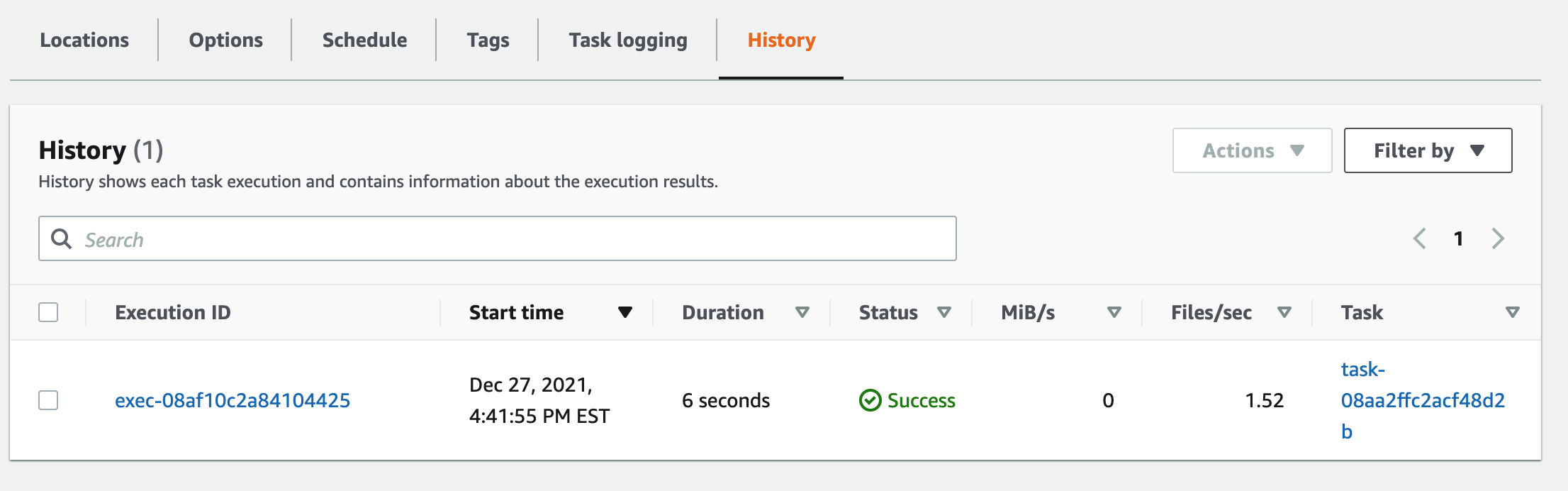This screenshot has width=1568, height=491.
Task: Sort by Start time arrow
Action: [x=625, y=312]
